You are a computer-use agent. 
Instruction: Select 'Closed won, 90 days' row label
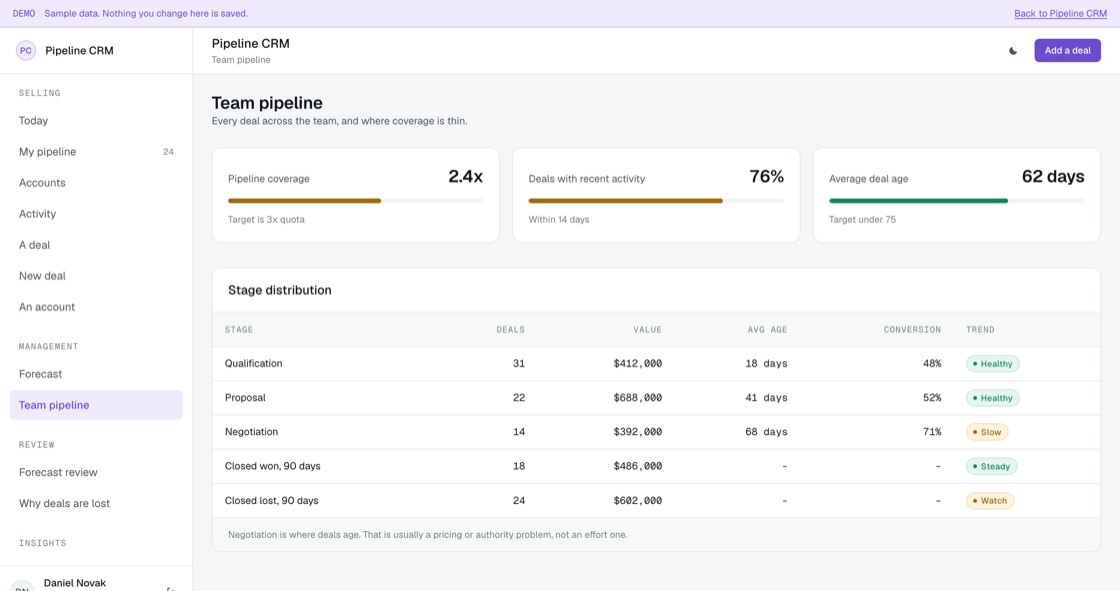[x=272, y=466]
